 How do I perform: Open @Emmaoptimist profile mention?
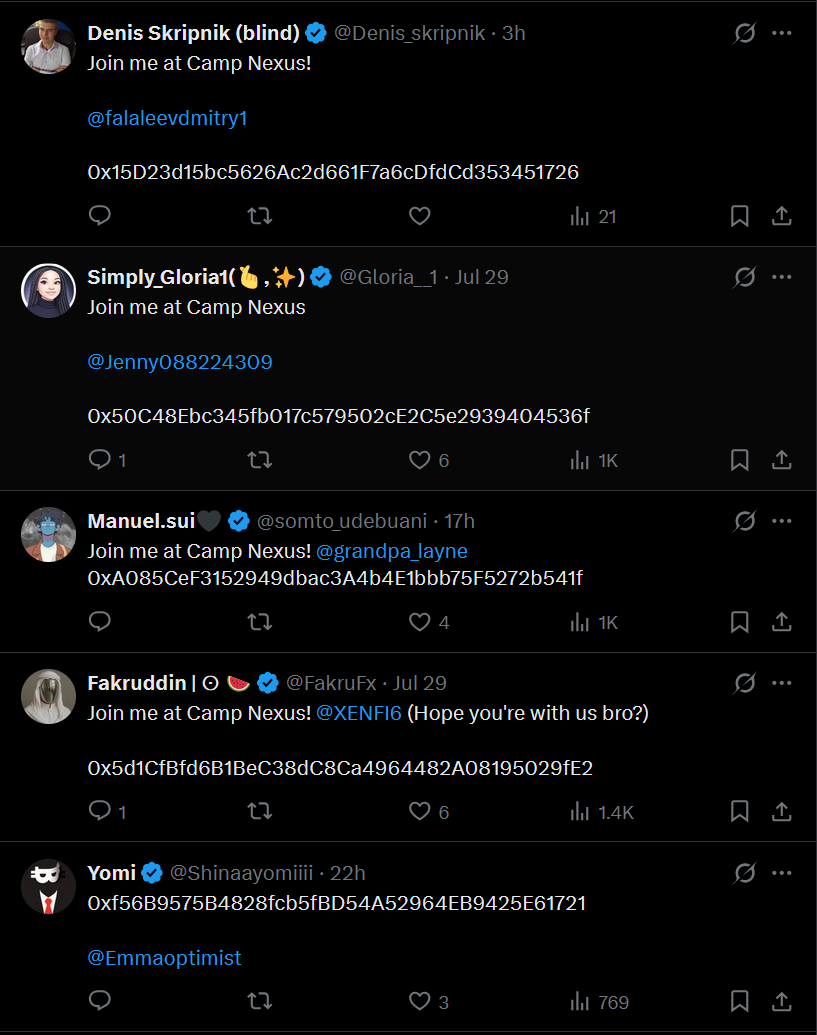(x=164, y=958)
